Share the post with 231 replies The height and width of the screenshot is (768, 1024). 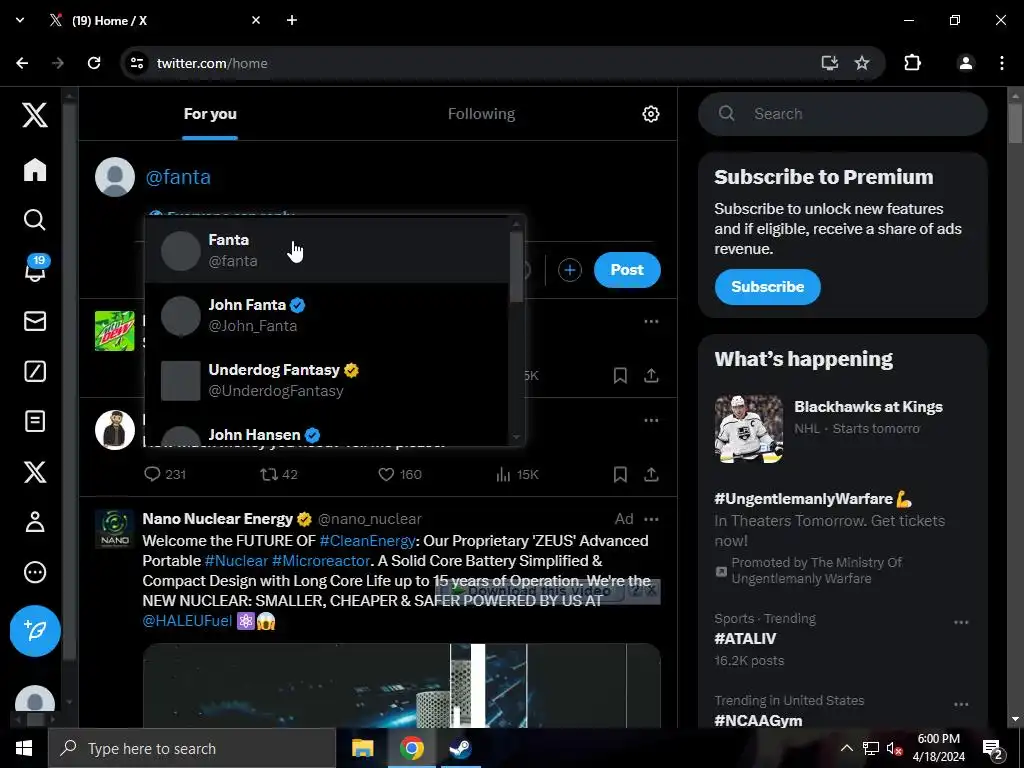click(651, 474)
